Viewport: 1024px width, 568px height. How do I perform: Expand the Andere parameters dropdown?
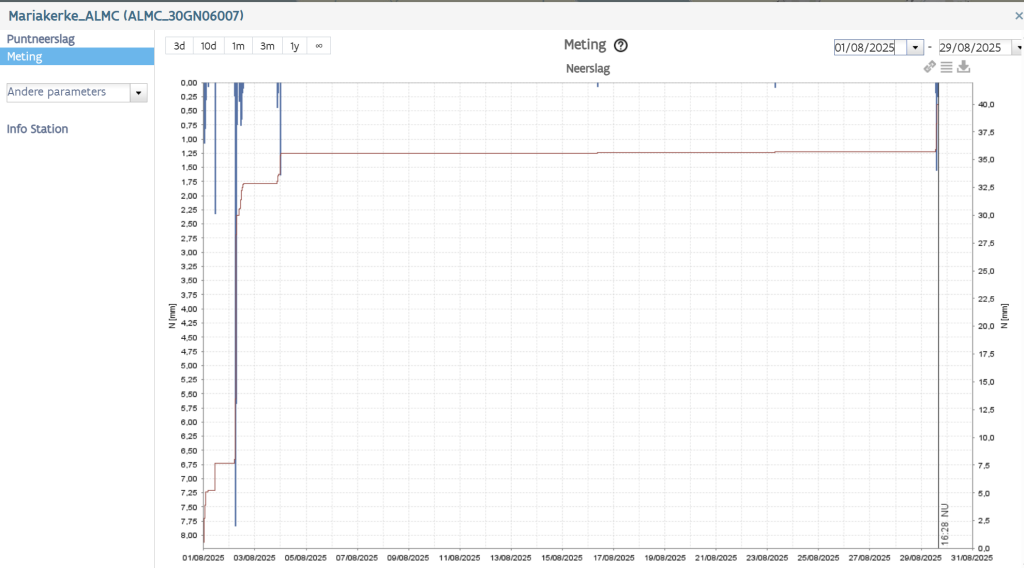139,92
